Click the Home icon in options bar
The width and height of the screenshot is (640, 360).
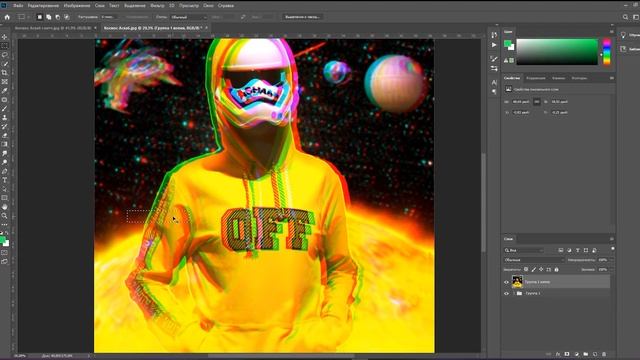(7, 17)
